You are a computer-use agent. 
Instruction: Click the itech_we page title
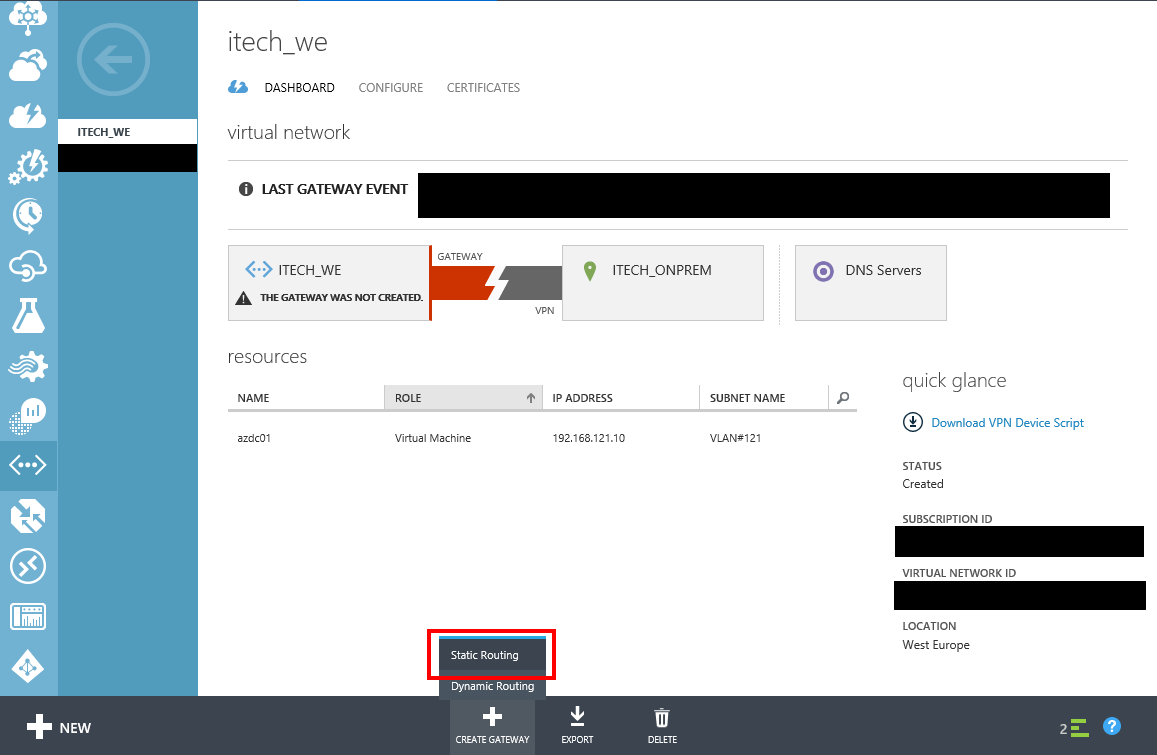(x=277, y=42)
